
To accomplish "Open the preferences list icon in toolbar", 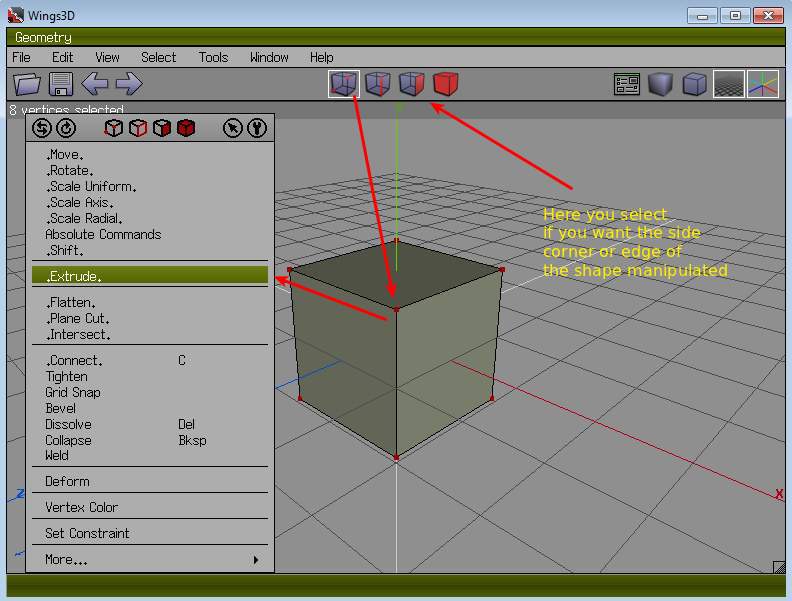I will pos(627,85).
